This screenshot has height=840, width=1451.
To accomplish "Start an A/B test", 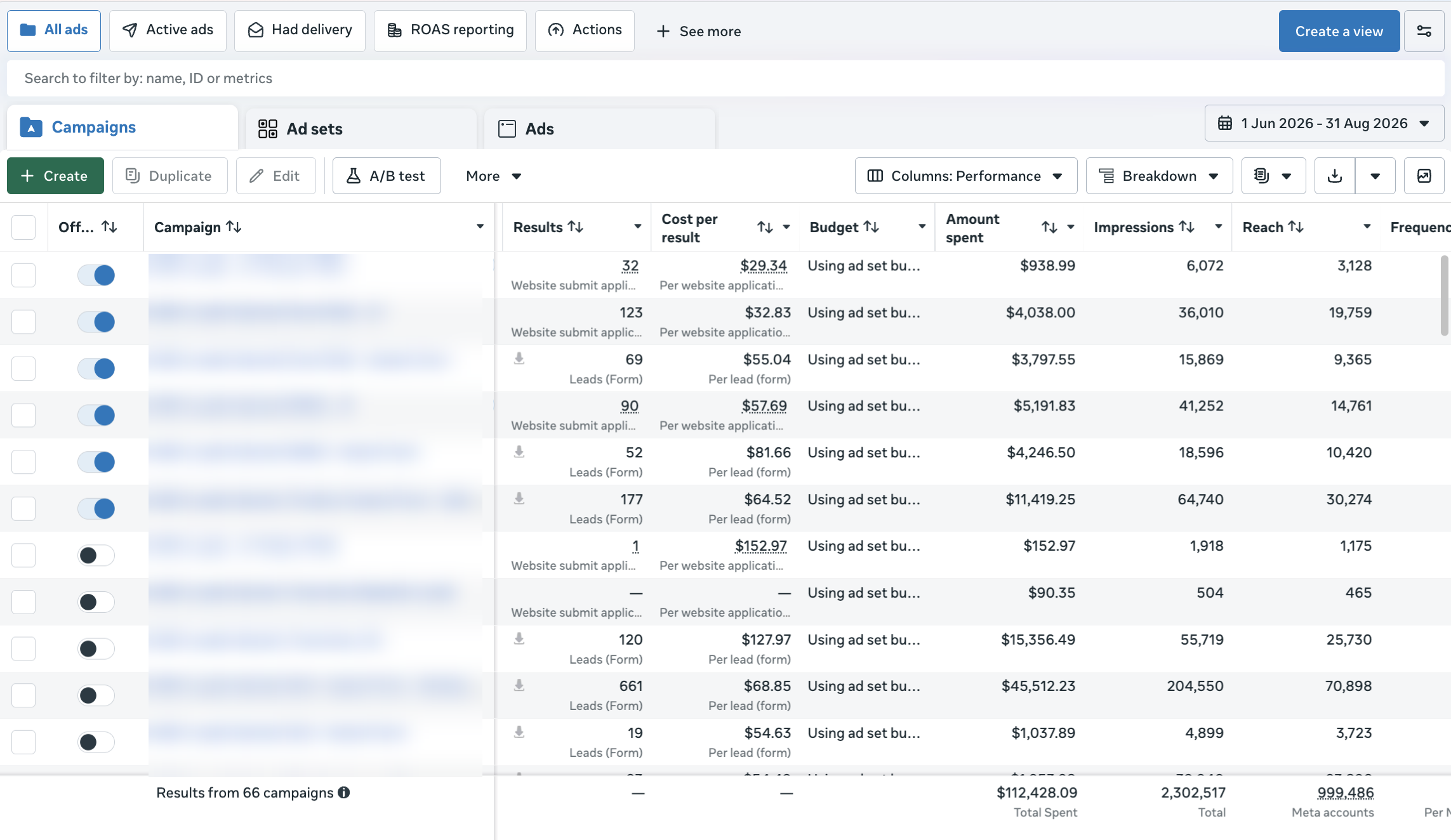I will (x=387, y=176).
